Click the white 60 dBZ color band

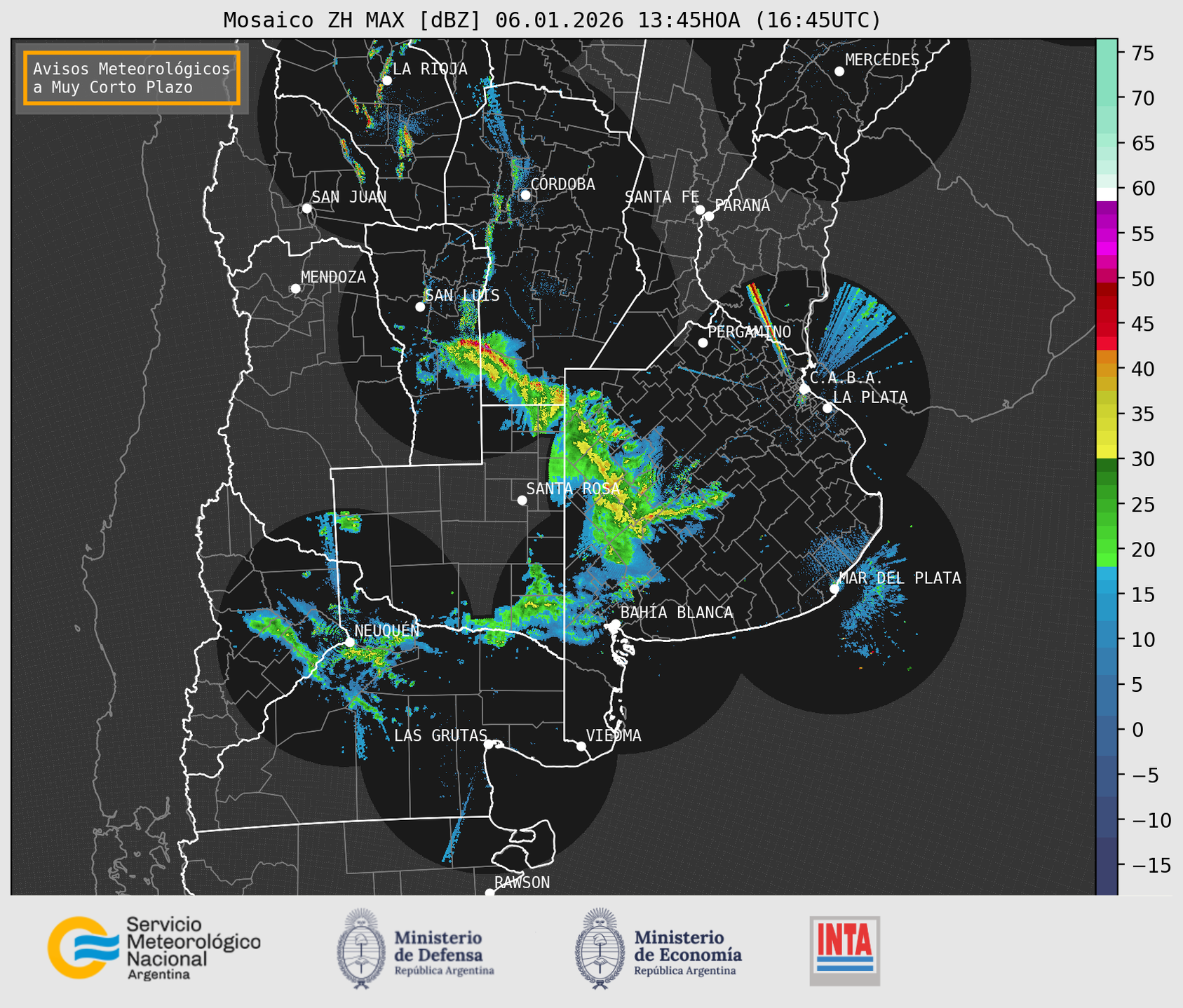click(x=1106, y=193)
